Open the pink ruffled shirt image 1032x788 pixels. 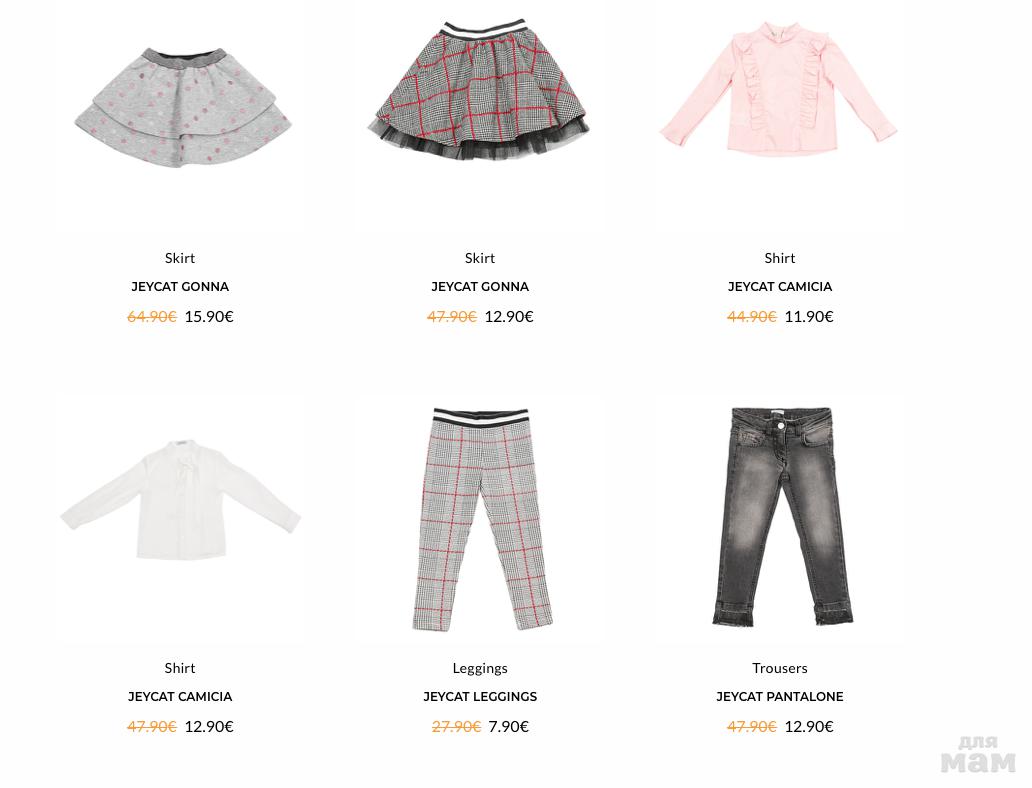click(779, 88)
